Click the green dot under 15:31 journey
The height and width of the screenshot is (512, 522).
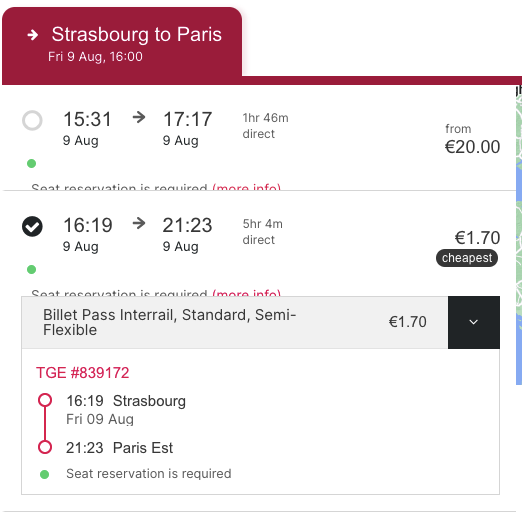(31, 164)
